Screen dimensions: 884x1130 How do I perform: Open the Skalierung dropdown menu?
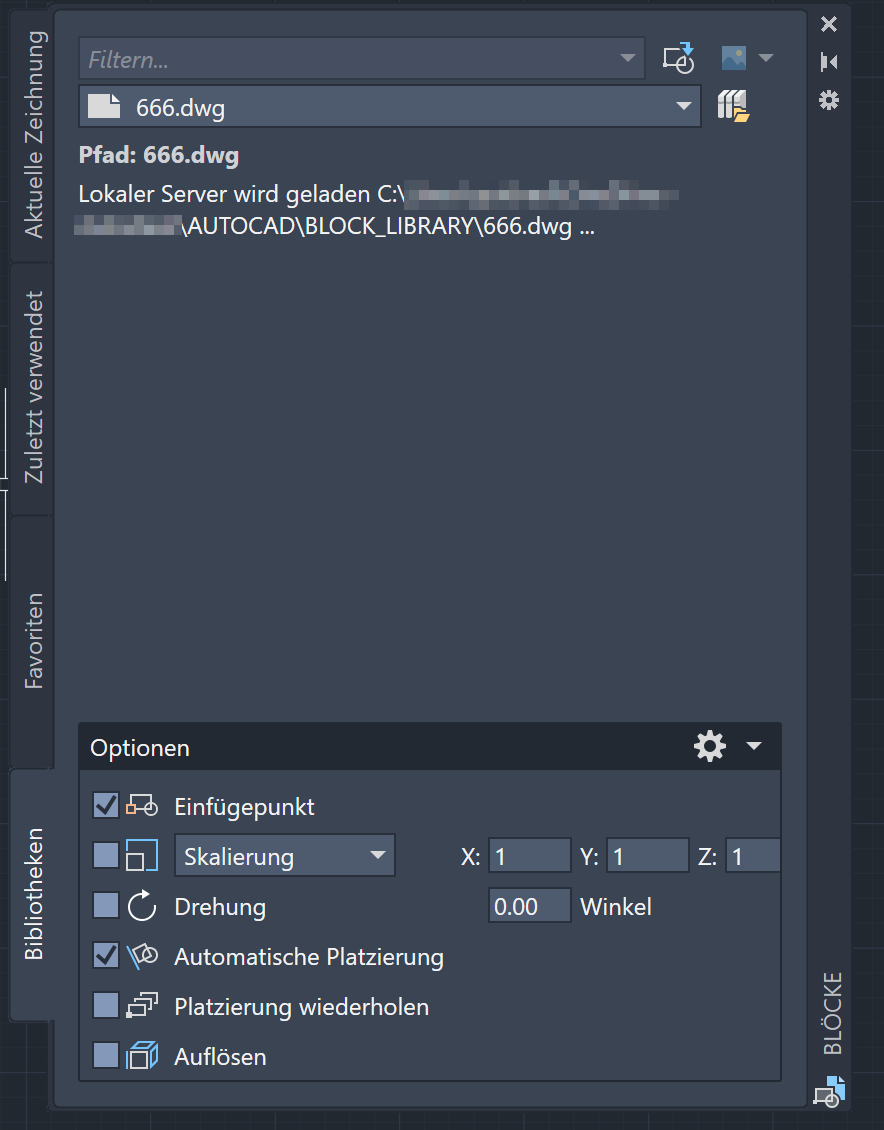pyautogui.click(x=283, y=855)
